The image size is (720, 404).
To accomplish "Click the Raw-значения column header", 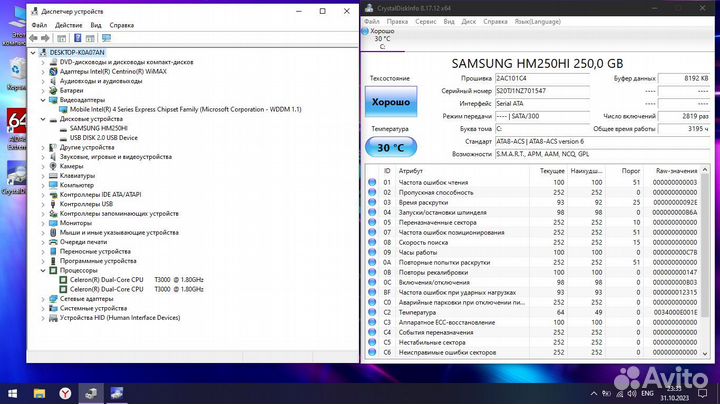I will [x=676, y=171].
